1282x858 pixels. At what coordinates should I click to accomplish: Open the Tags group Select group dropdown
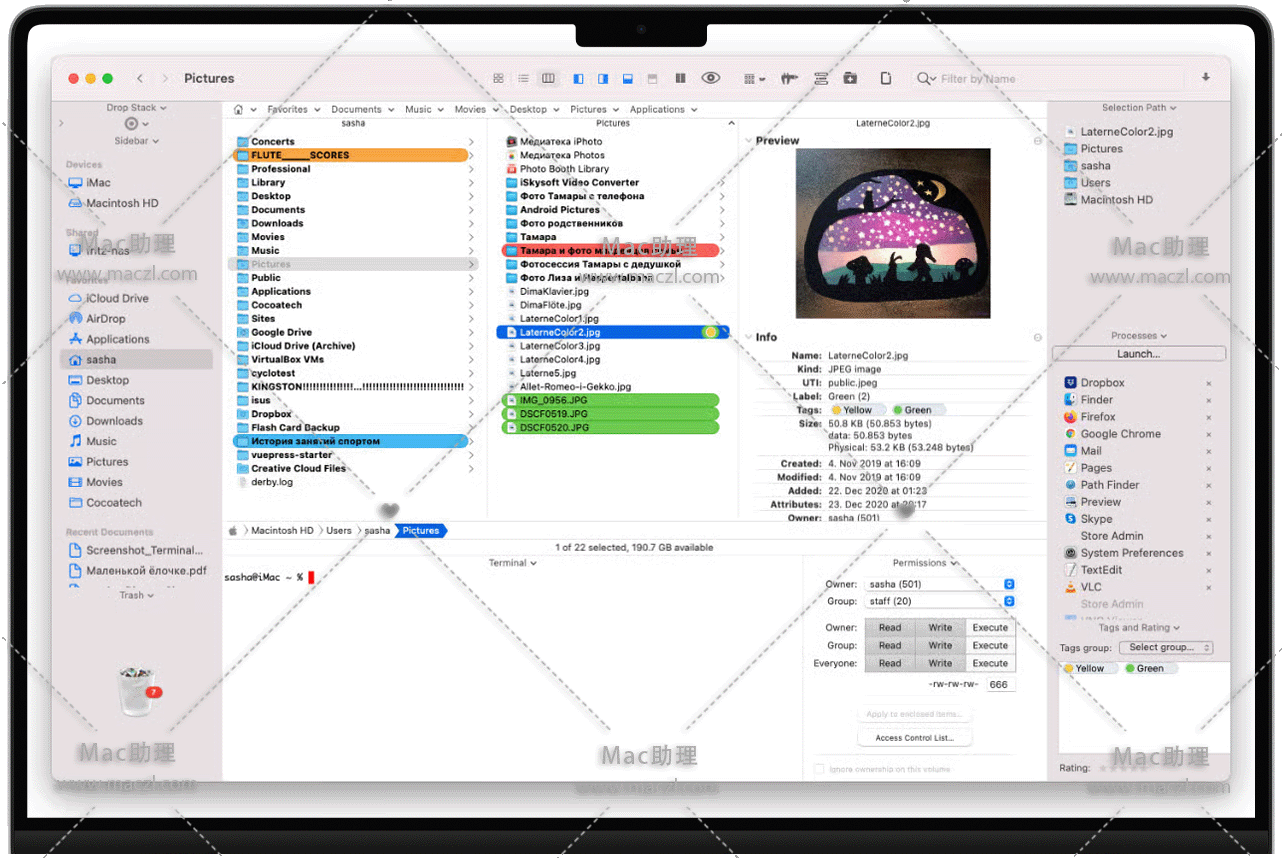(x=1165, y=648)
